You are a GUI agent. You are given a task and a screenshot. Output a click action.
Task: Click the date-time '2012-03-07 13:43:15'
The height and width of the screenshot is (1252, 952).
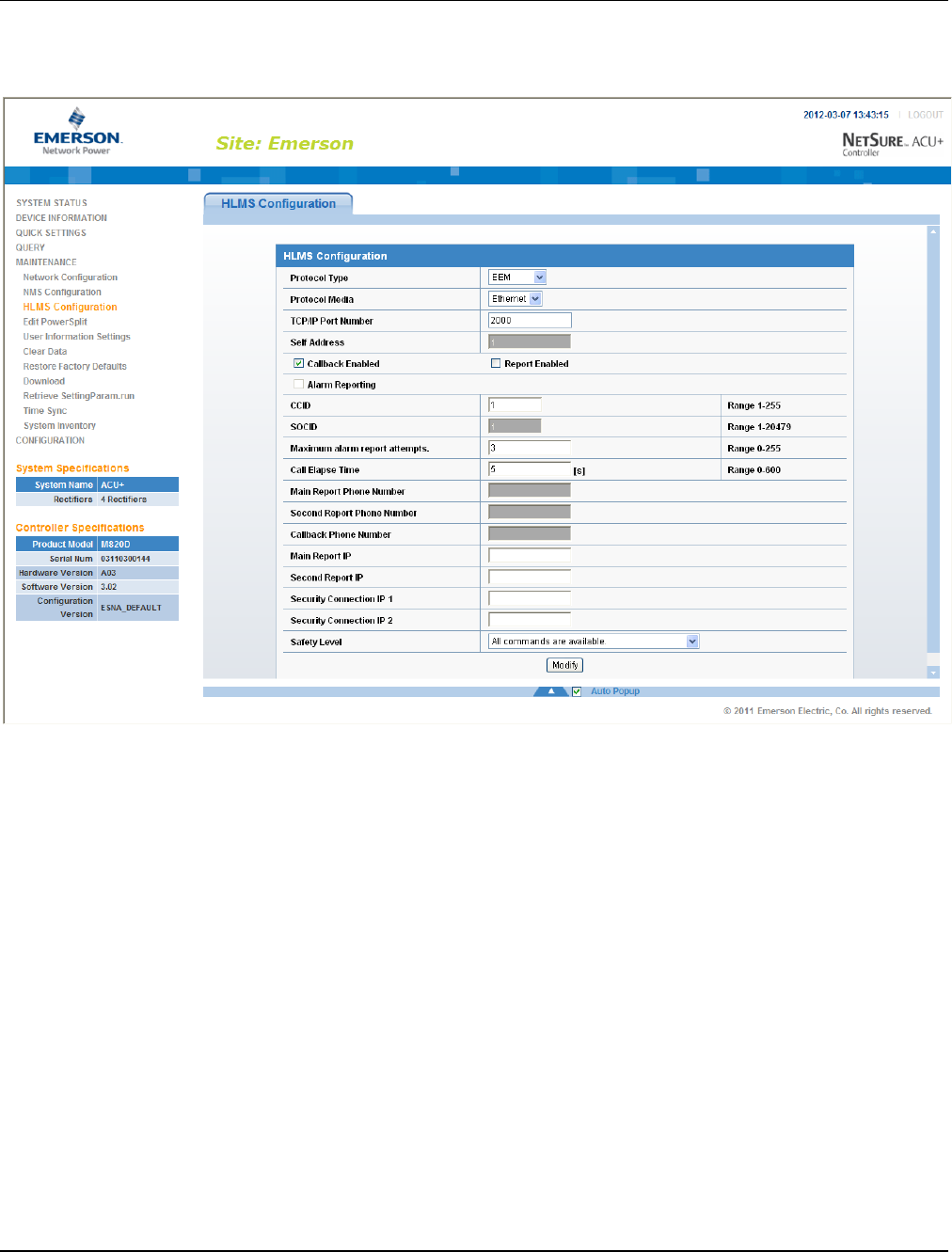pos(846,115)
